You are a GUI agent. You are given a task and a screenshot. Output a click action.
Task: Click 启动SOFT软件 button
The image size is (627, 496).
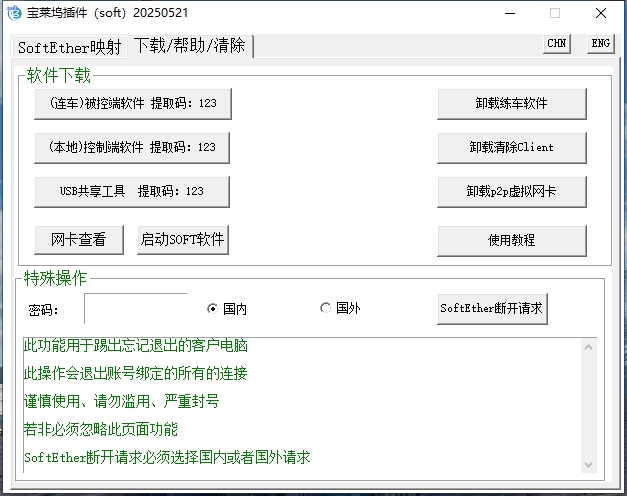pos(183,239)
